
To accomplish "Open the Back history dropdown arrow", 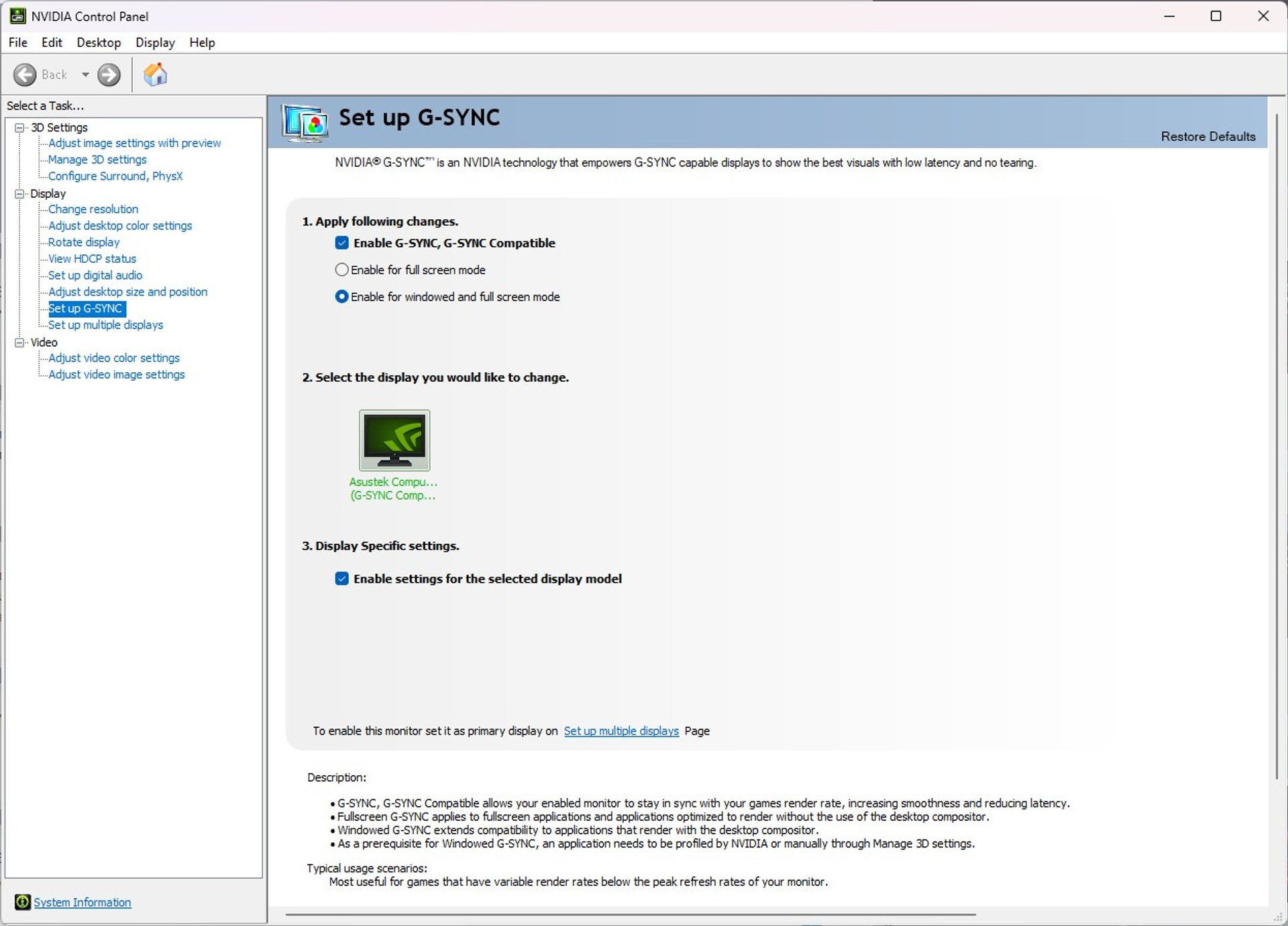I will pyautogui.click(x=85, y=74).
